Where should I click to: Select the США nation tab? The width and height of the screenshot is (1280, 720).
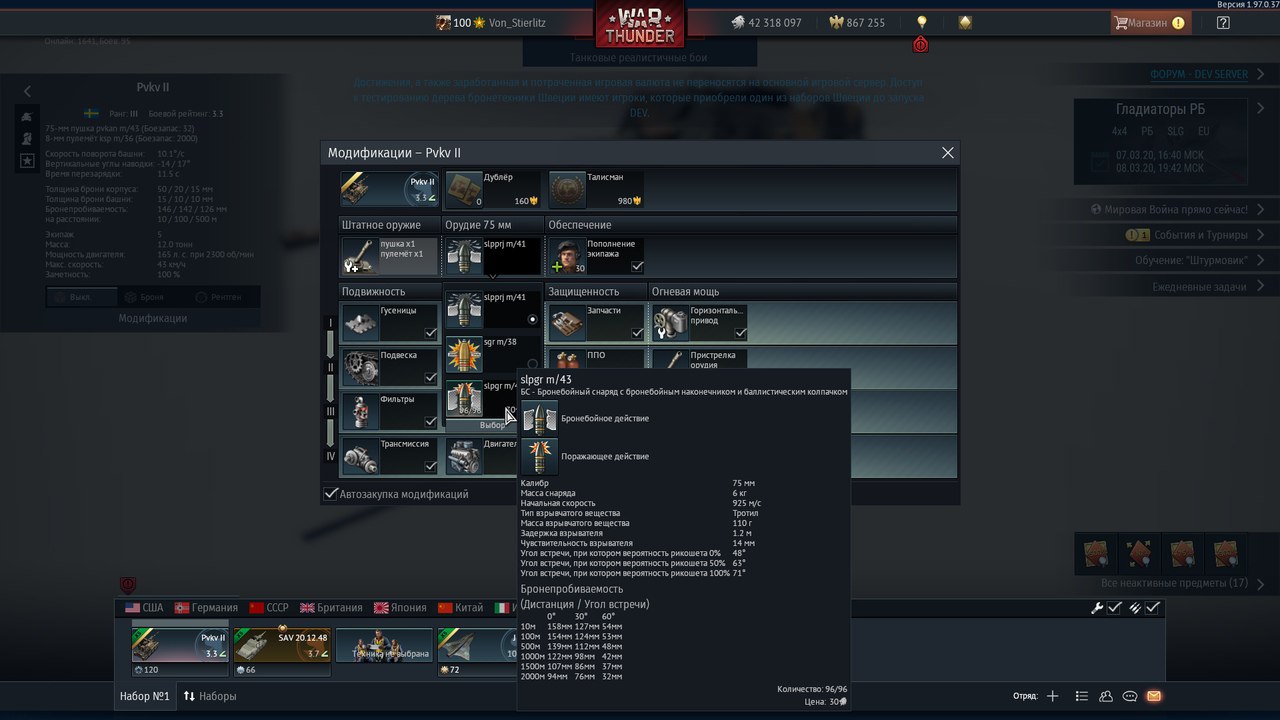[144, 607]
